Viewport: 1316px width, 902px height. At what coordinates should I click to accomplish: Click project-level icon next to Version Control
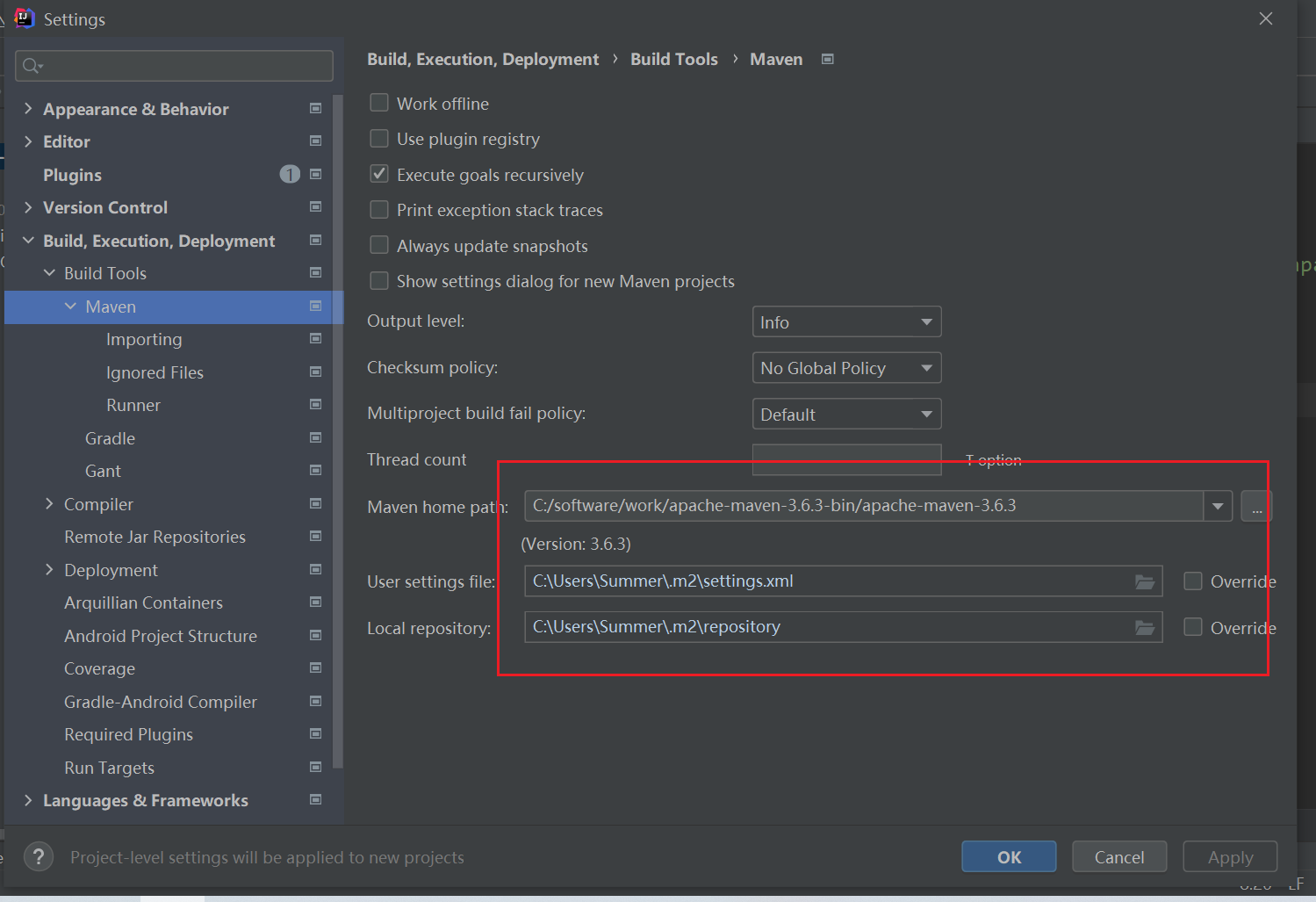[315, 206]
